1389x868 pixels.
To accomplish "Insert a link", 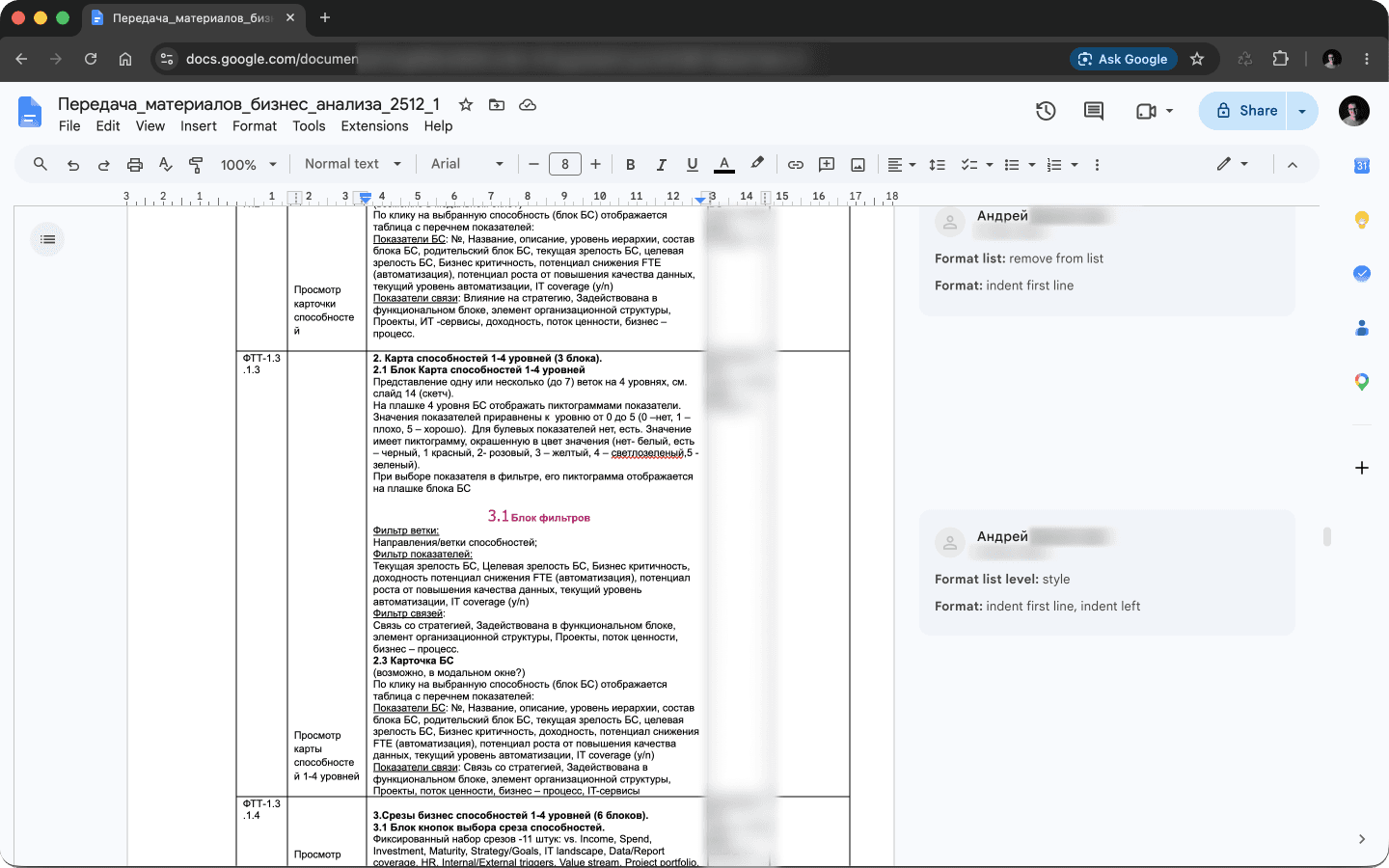I will click(796, 165).
